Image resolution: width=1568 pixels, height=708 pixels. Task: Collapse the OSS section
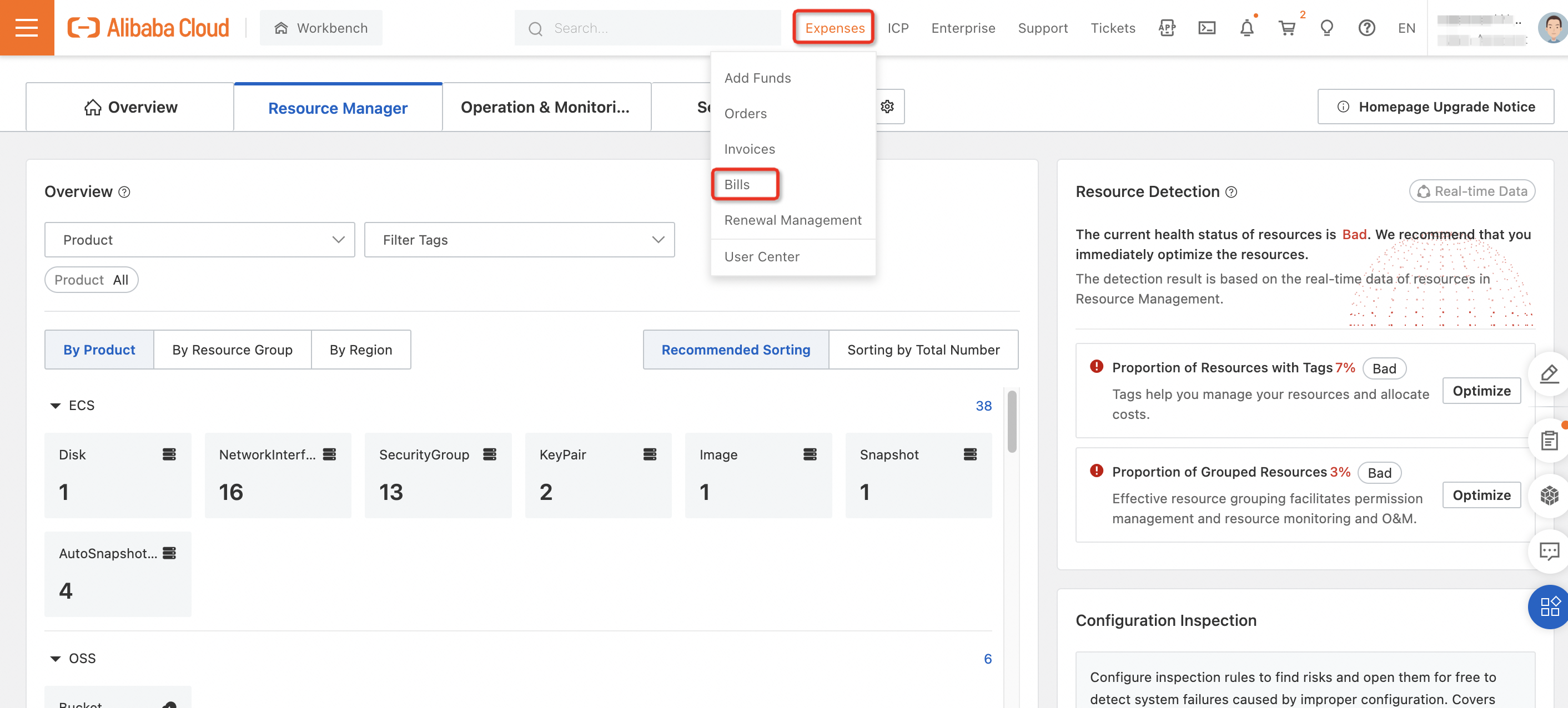(56, 659)
